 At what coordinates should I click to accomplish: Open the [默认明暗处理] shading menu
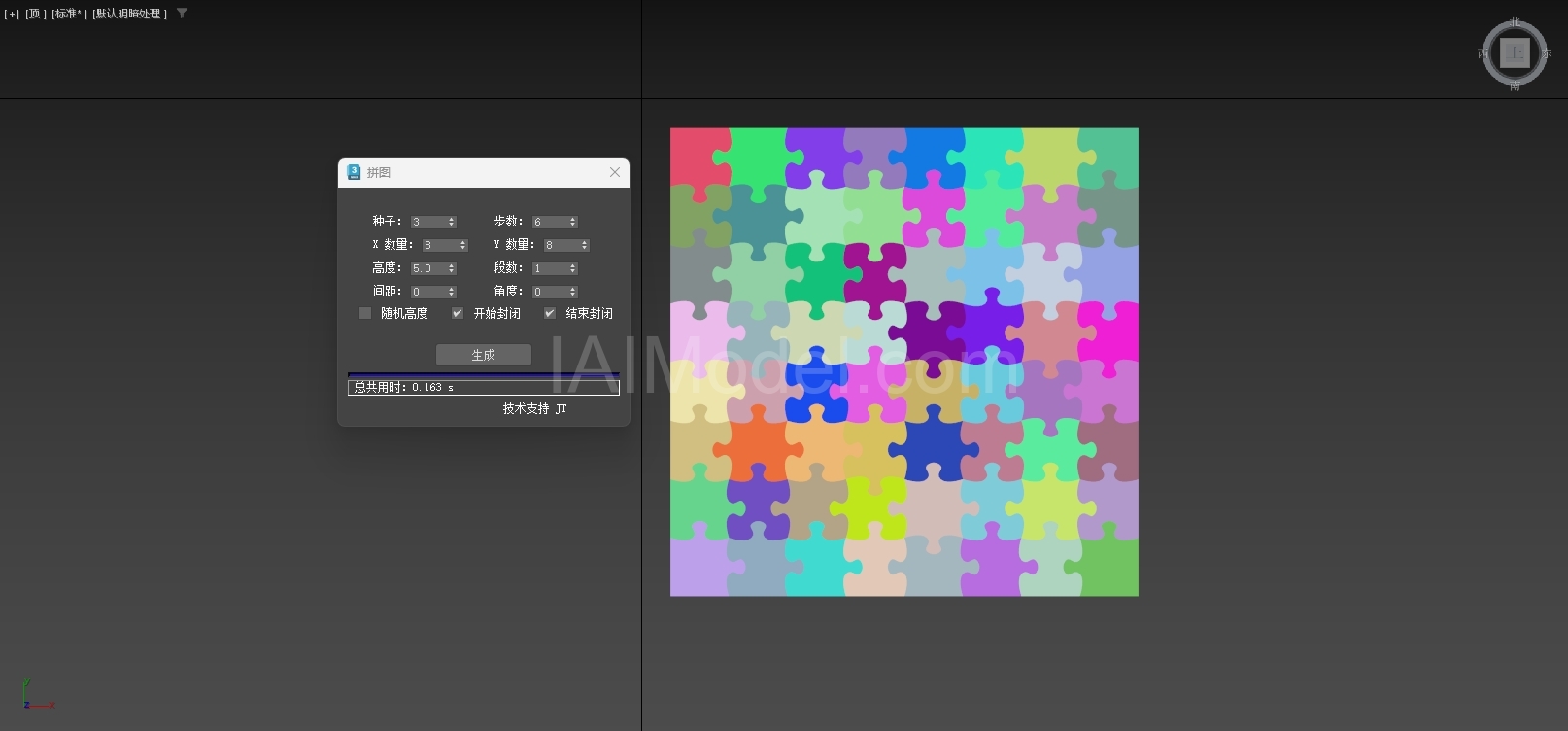[x=130, y=14]
